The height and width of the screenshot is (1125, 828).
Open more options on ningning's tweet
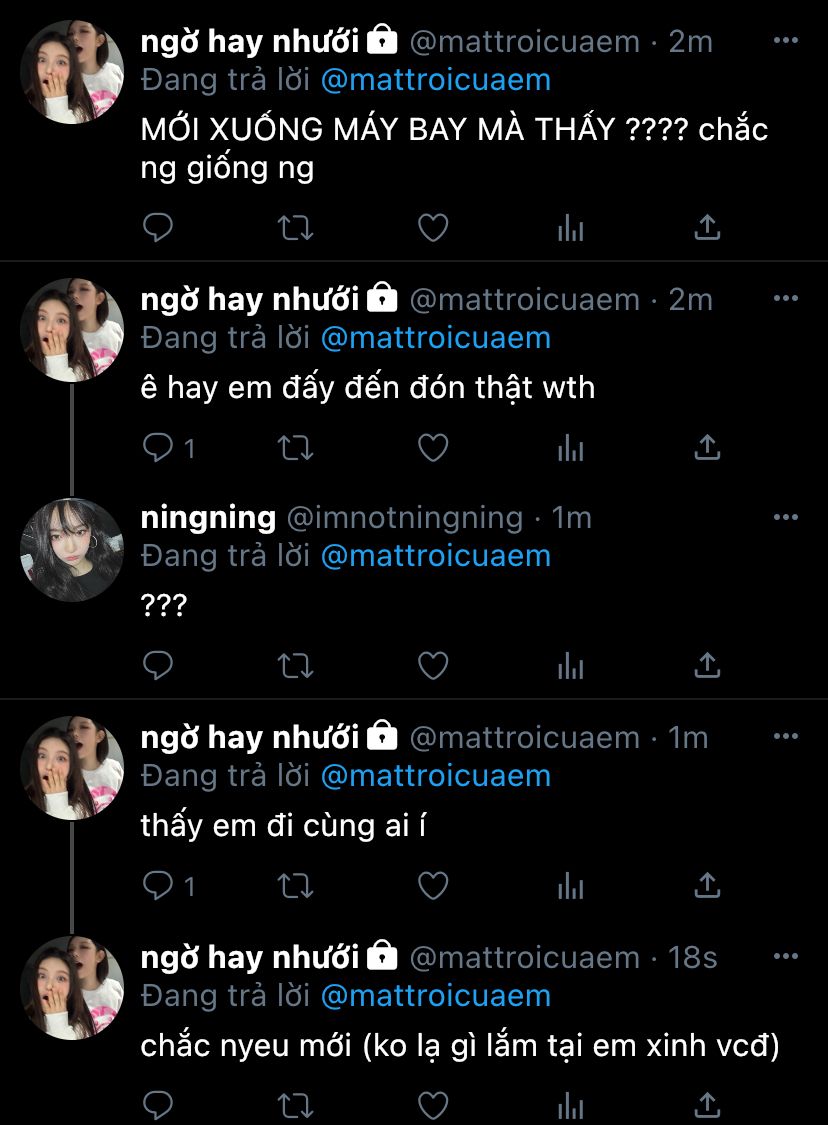click(x=786, y=517)
